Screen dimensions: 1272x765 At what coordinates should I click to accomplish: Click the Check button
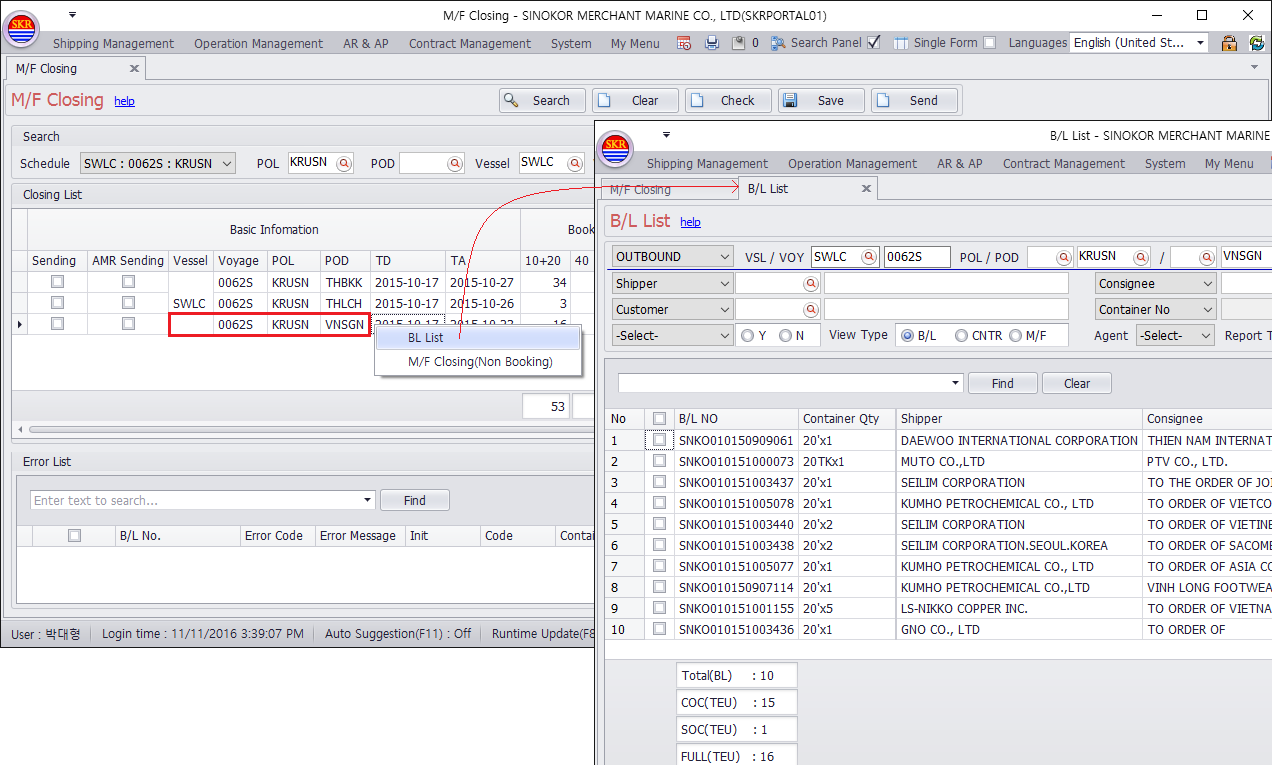728,101
